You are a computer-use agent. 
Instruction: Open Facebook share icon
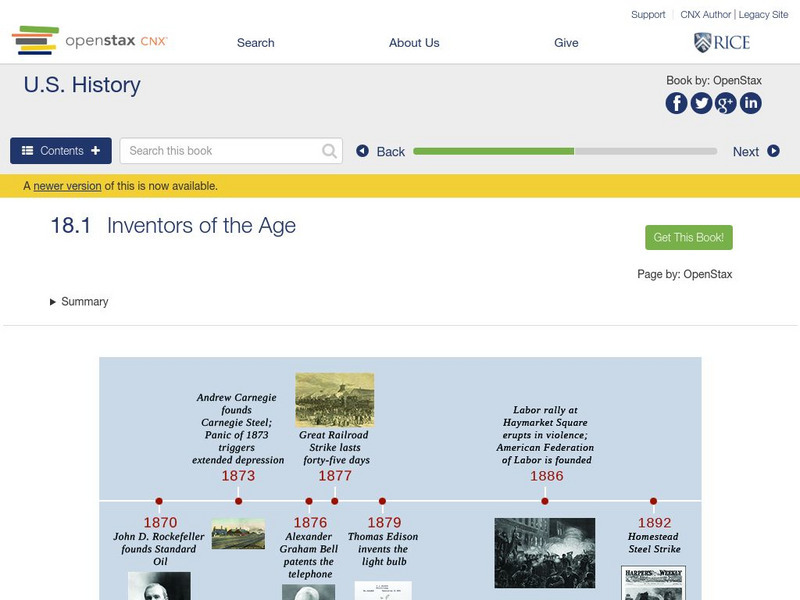coord(676,102)
